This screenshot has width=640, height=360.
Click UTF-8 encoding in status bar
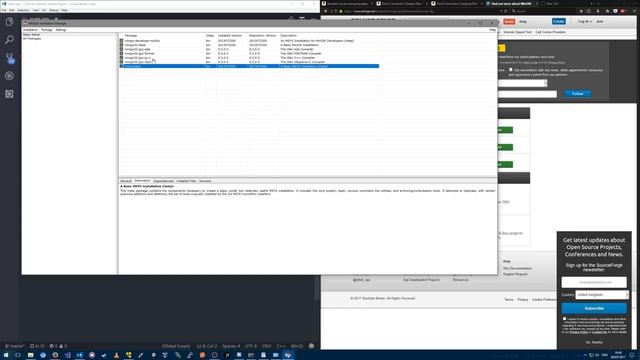point(251,346)
